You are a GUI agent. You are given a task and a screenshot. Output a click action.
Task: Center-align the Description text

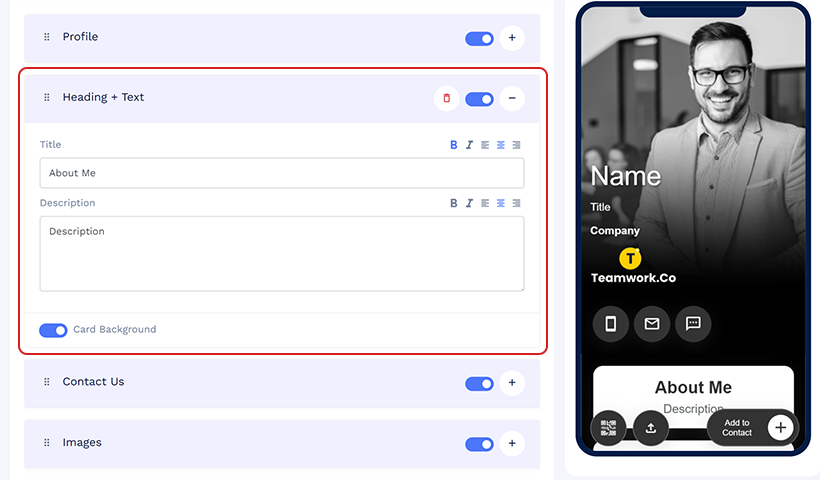click(x=500, y=203)
